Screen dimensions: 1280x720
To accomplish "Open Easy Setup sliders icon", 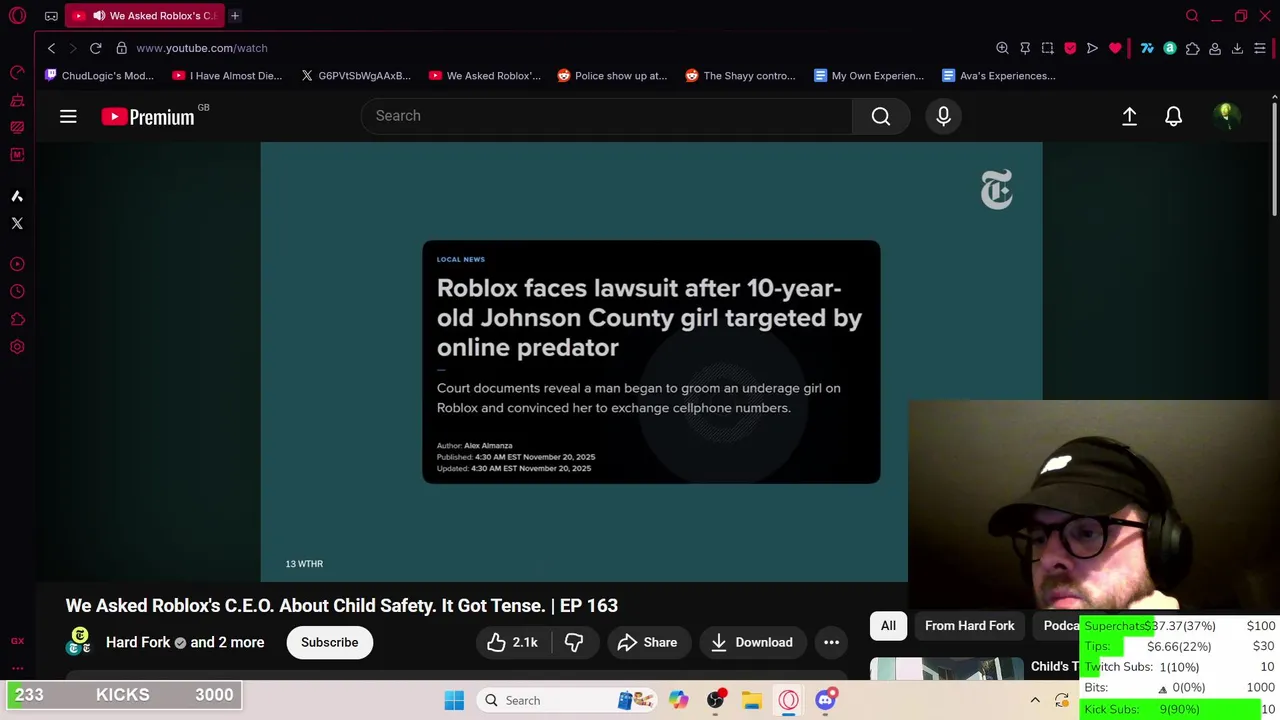I will click(x=1260, y=48).
